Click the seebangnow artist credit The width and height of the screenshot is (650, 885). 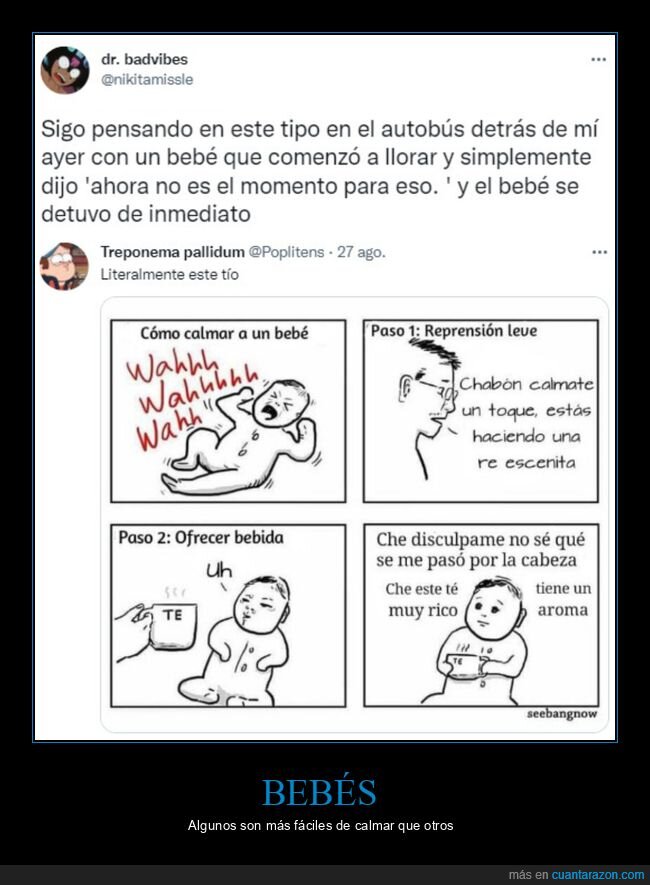click(561, 714)
